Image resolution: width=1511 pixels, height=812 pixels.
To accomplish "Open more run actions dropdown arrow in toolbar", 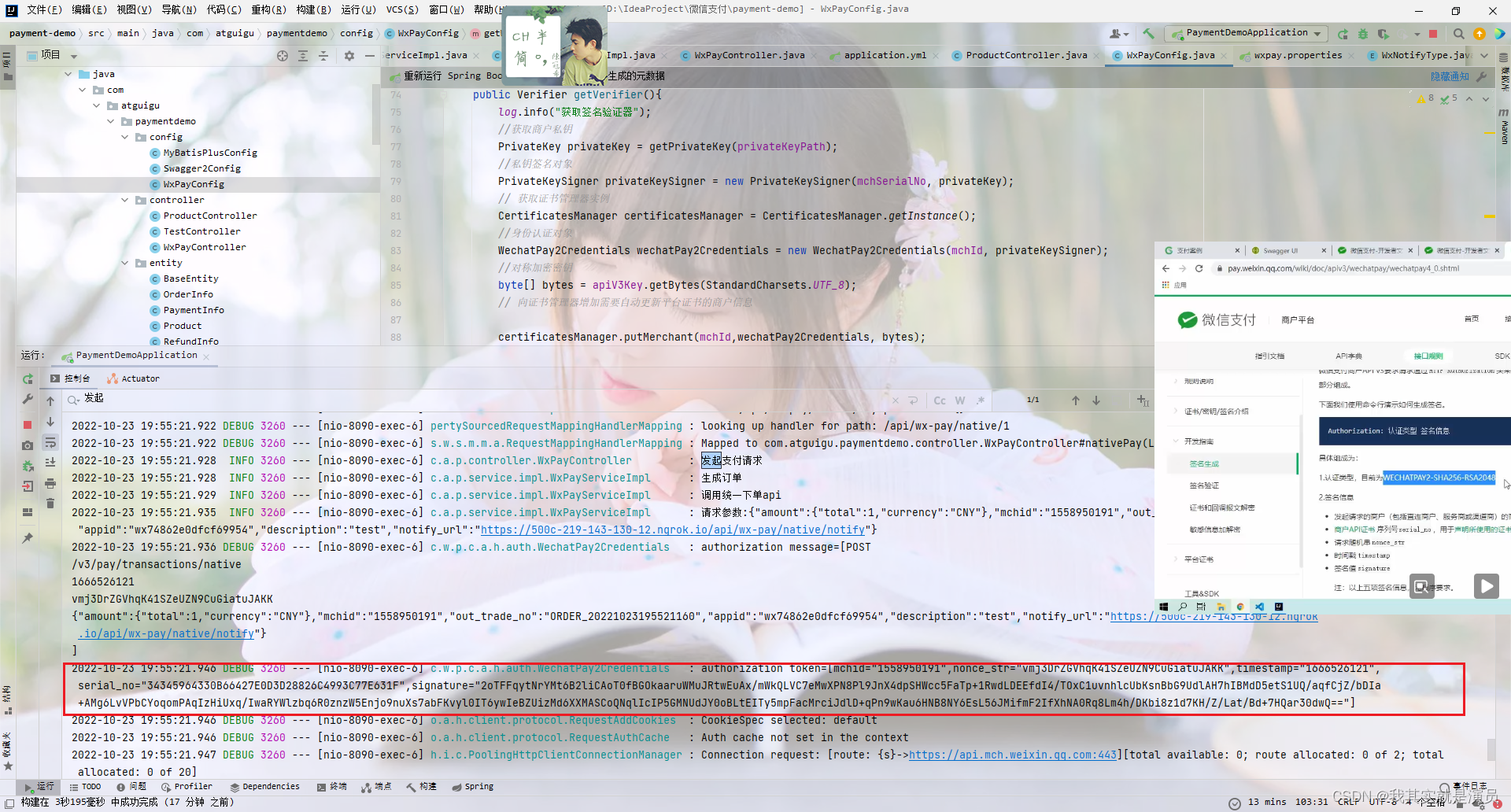I will coord(1417,34).
